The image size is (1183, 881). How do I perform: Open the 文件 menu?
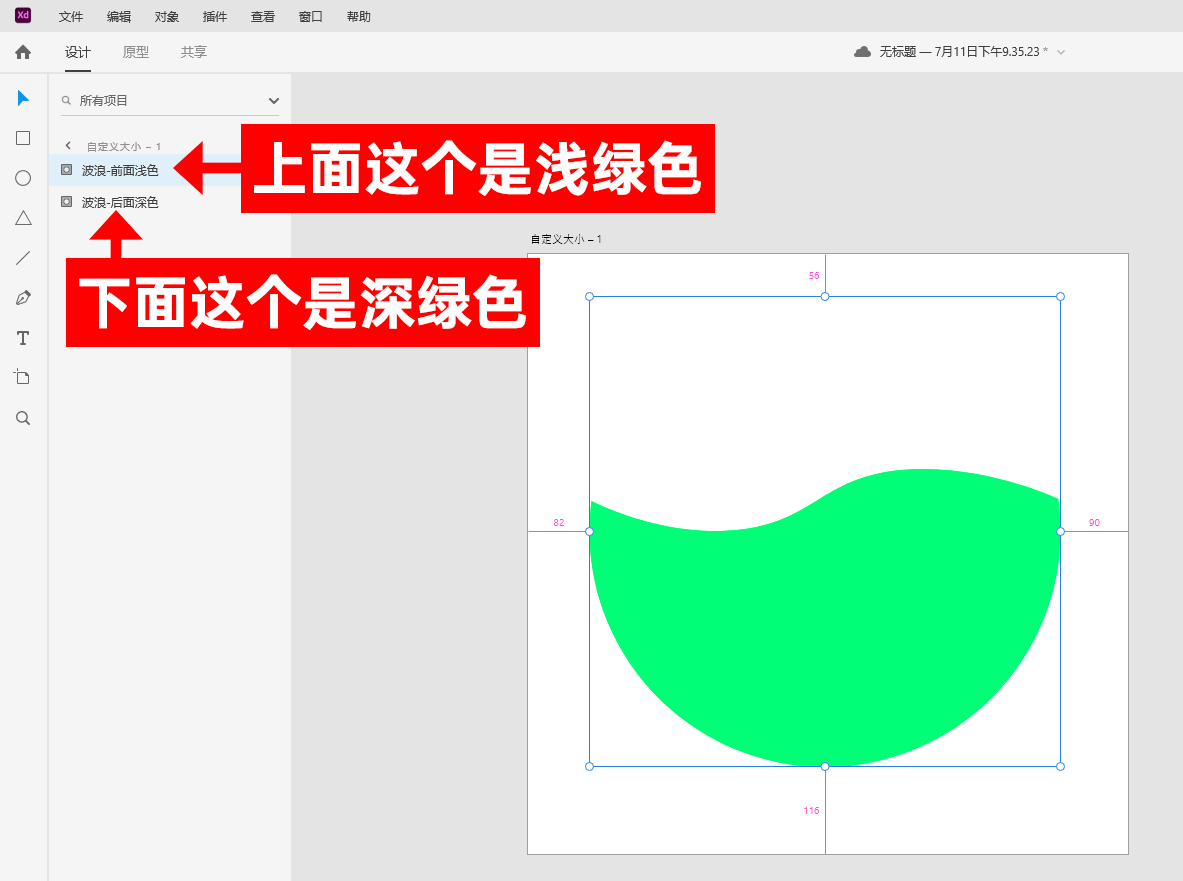(71, 17)
